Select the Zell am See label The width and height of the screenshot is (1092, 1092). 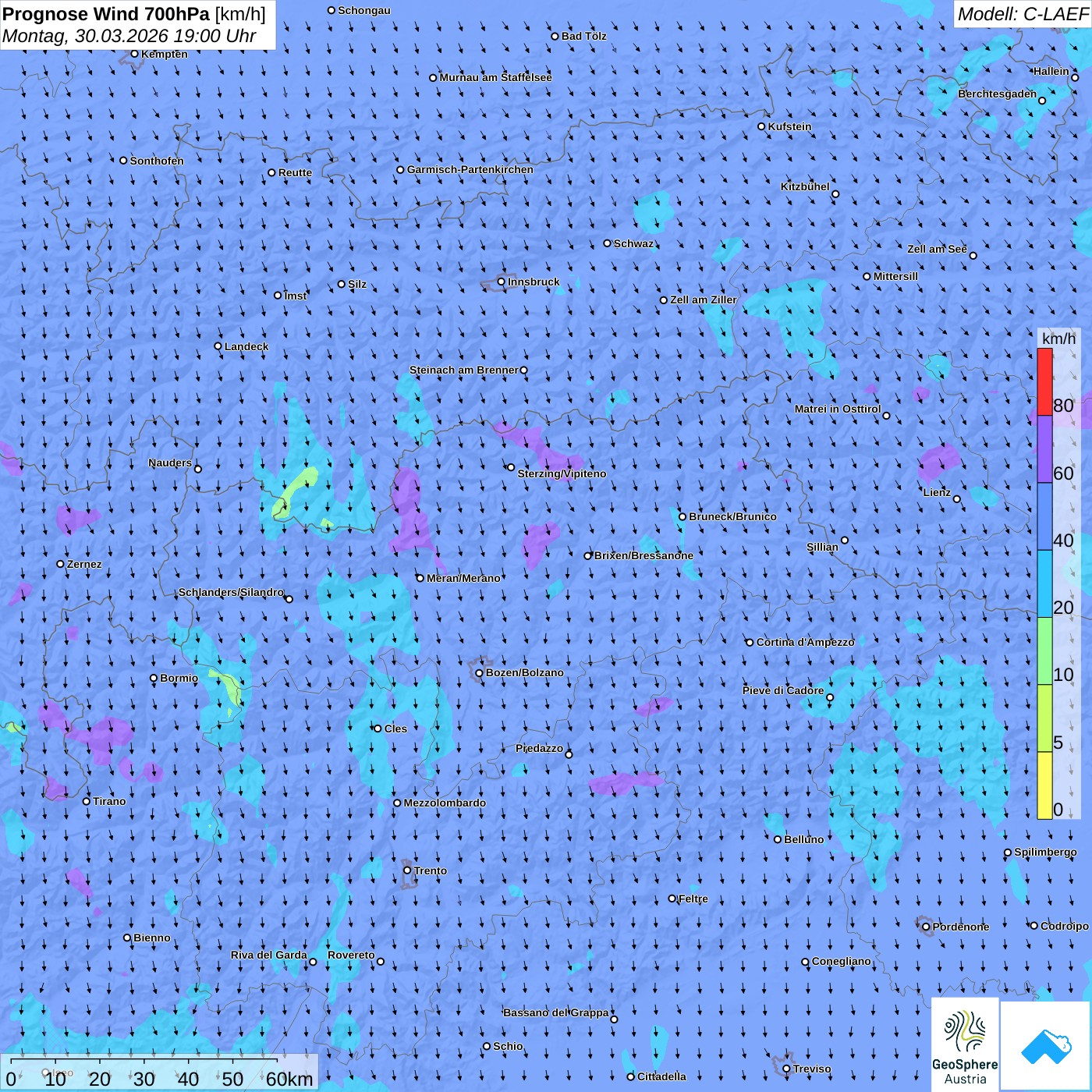[937, 249]
